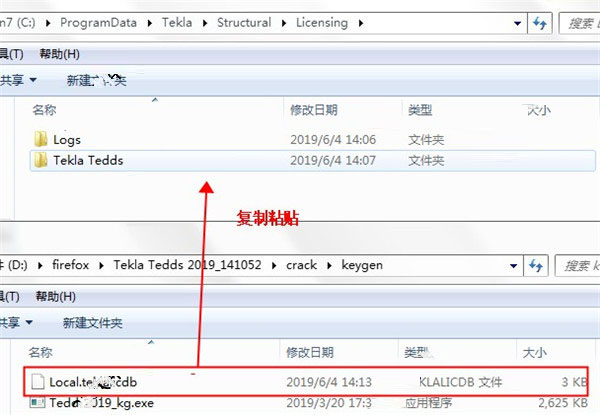Expand the 共享 dropdown in bottom window

coord(18,323)
